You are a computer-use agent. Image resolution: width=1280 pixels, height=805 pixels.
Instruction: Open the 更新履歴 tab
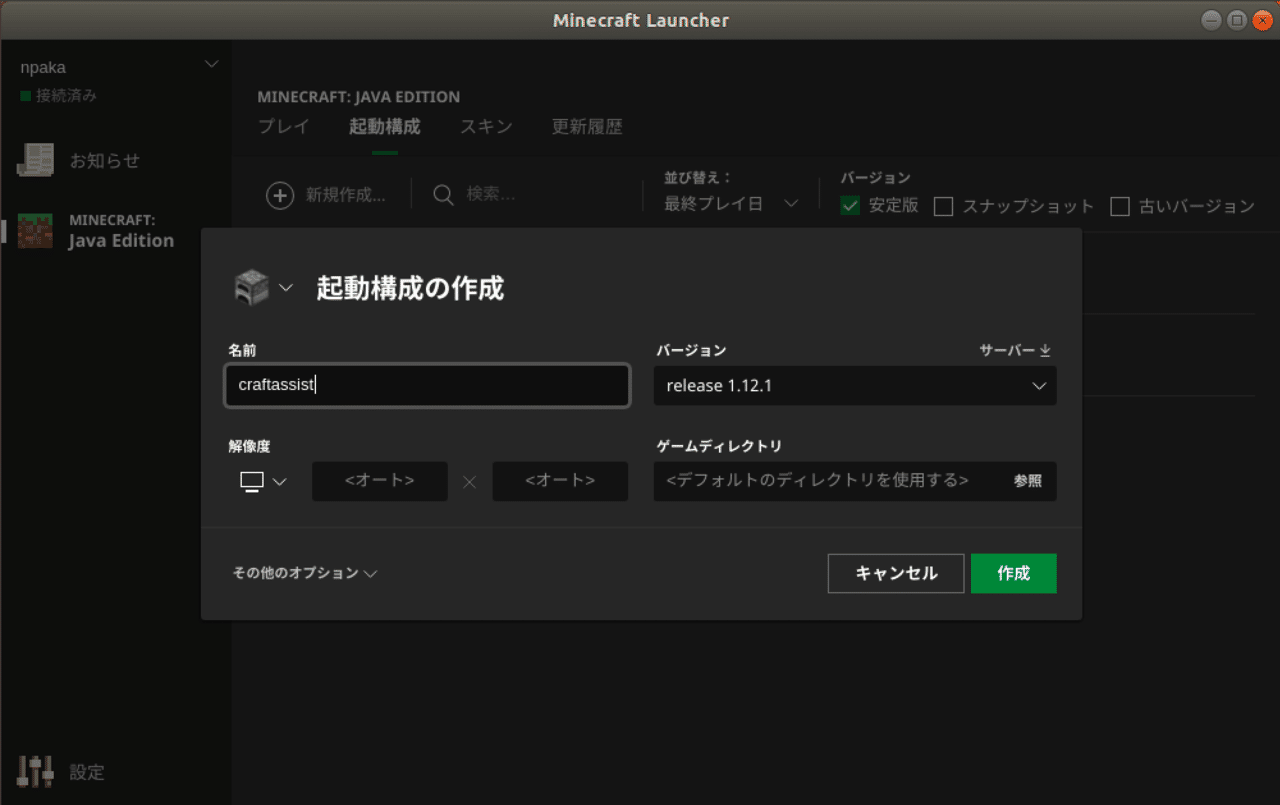586,126
